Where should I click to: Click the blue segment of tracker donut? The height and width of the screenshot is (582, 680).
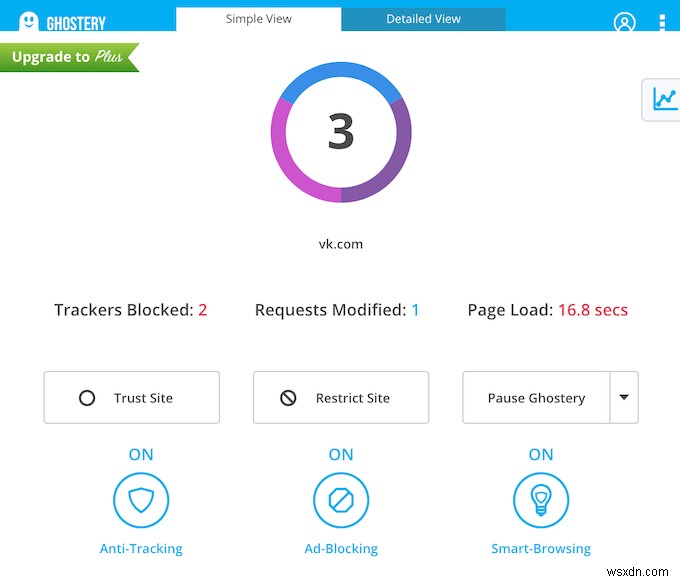pos(340,72)
